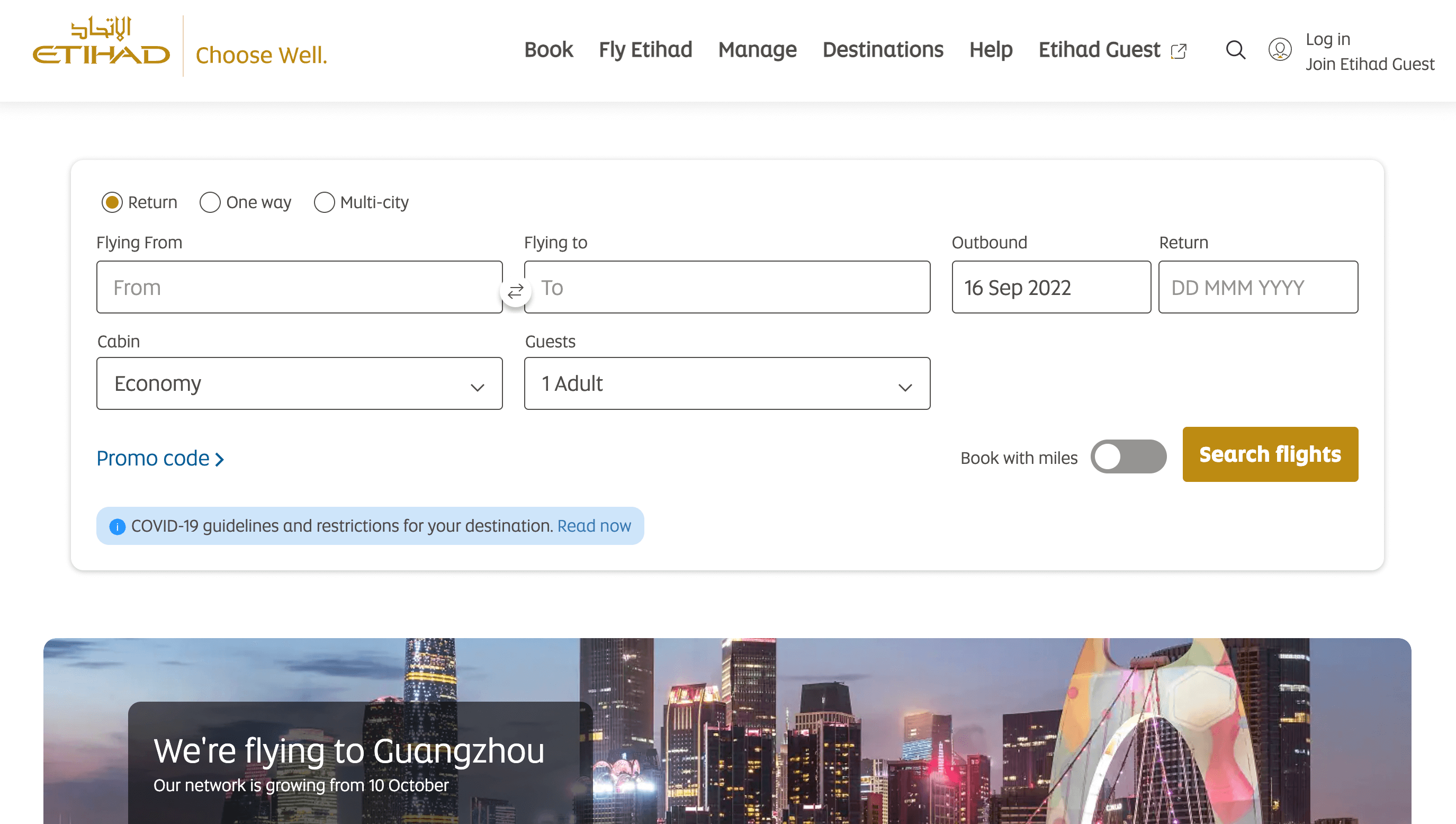Click the Return date DD MMM YYYY field
The height and width of the screenshot is (824, 1456).
pos(1258,287)
